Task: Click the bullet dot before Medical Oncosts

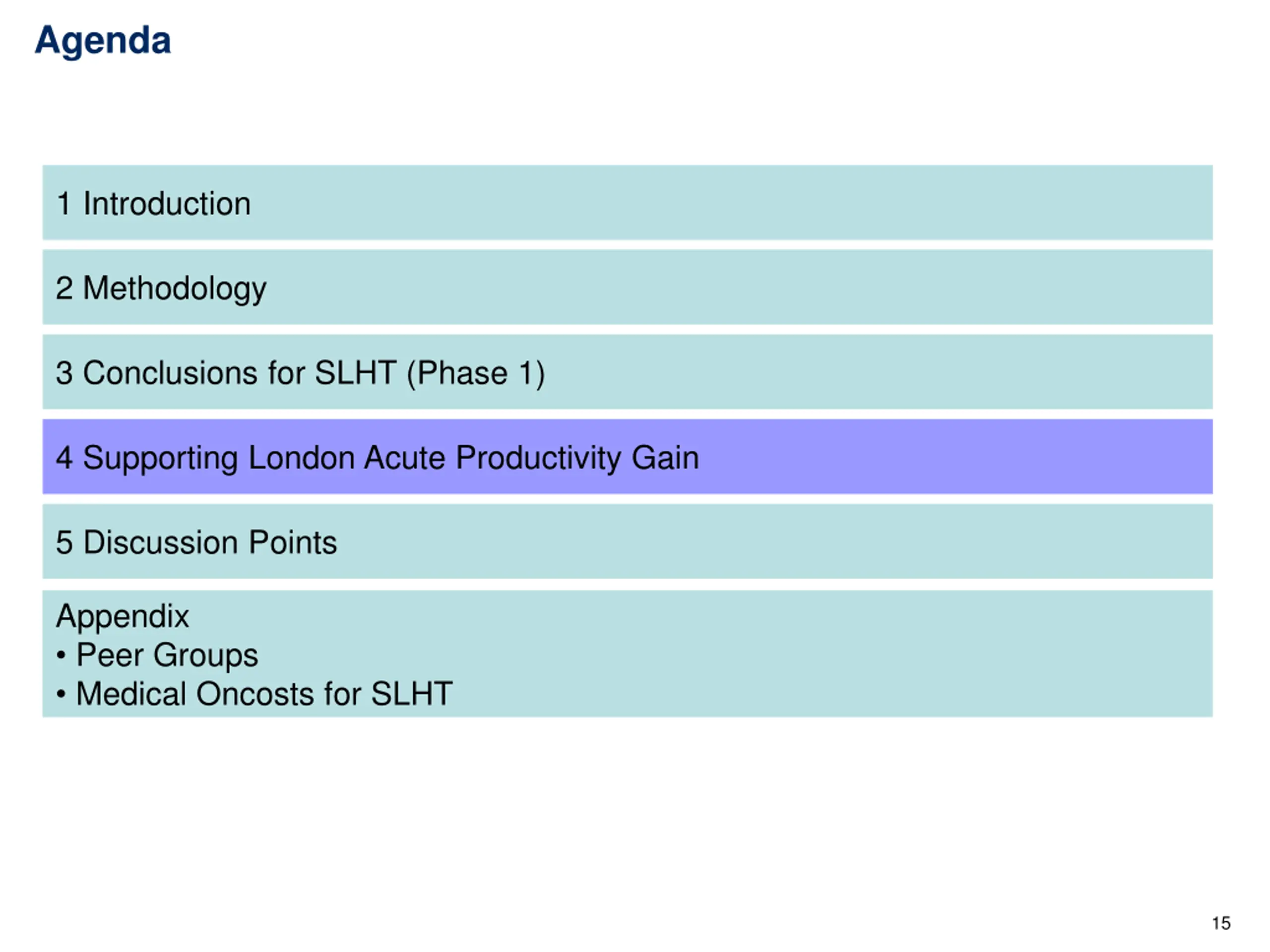Action: [62, 694]
